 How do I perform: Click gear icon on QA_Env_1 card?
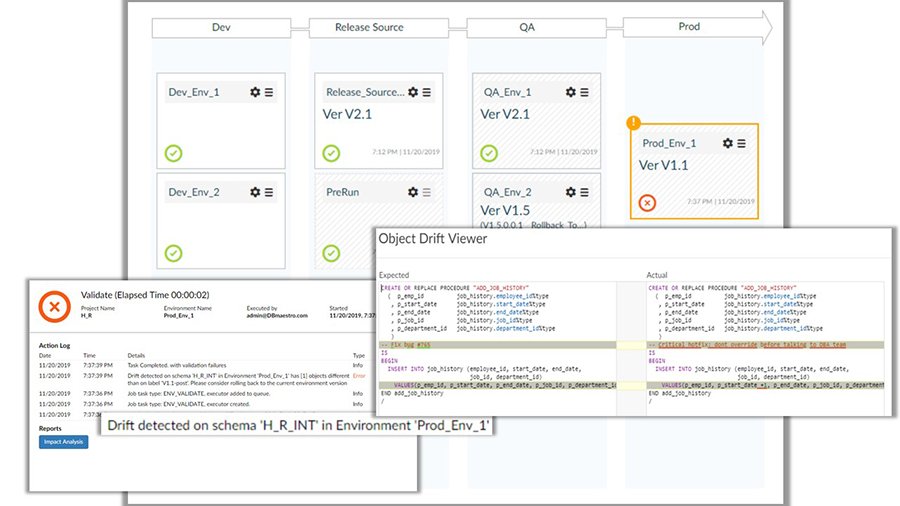[571, 92]
